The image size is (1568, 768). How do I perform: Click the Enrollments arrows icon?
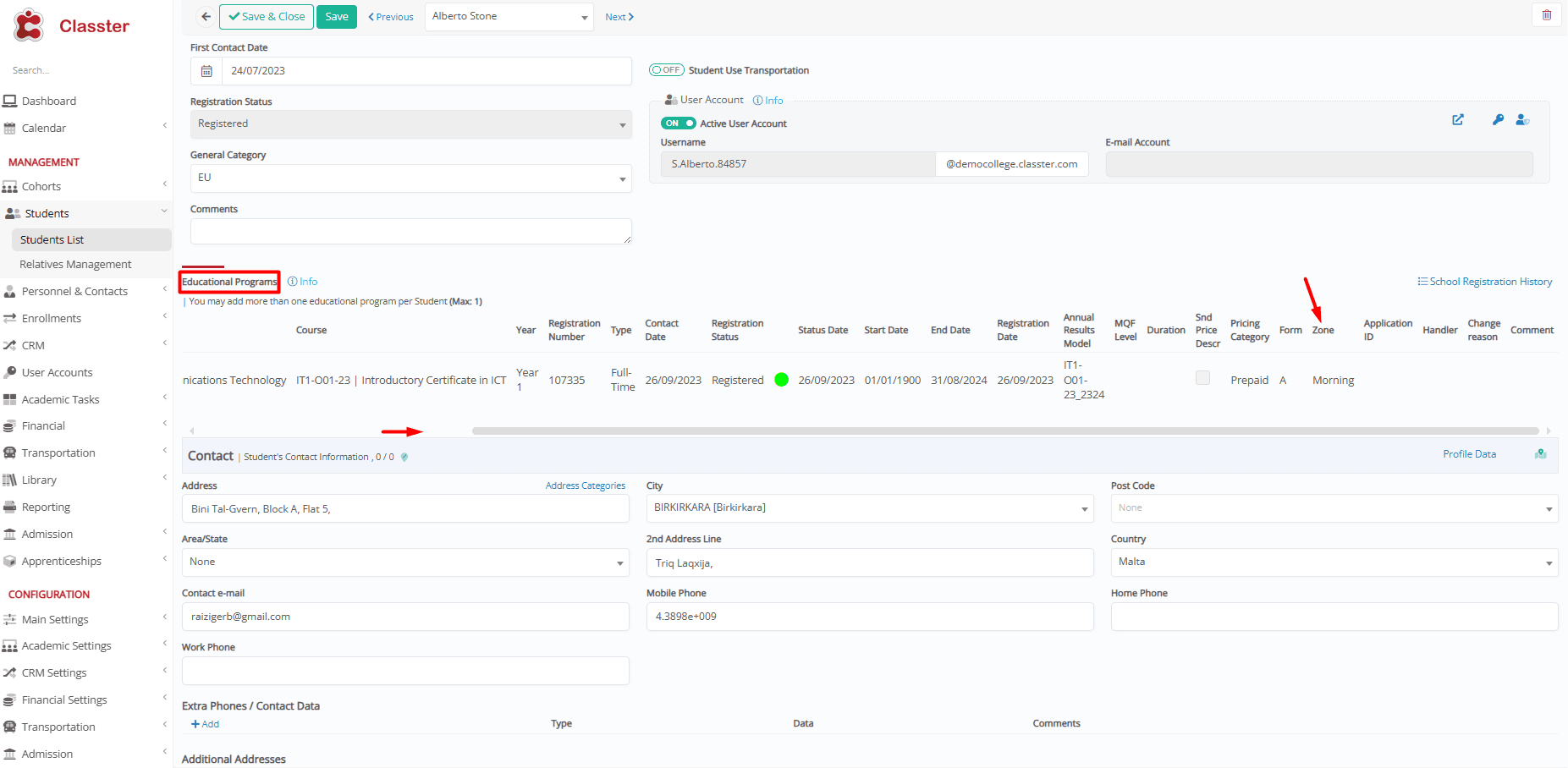(10, 319)
